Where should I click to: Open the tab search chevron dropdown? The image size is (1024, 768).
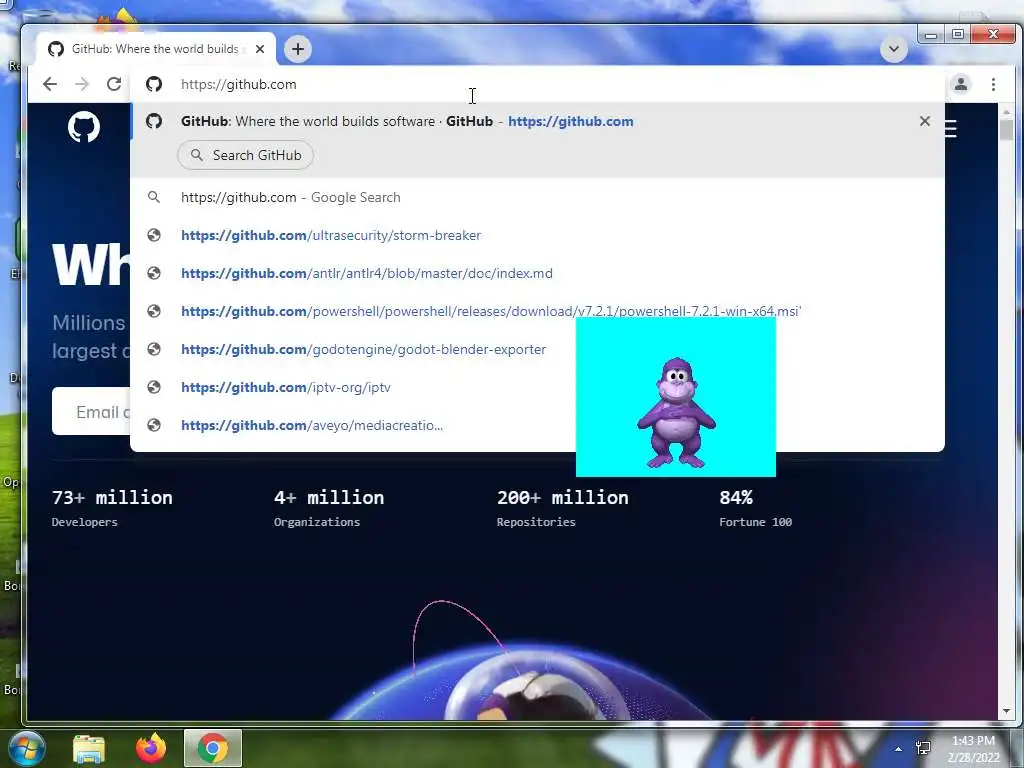[893, 49]
